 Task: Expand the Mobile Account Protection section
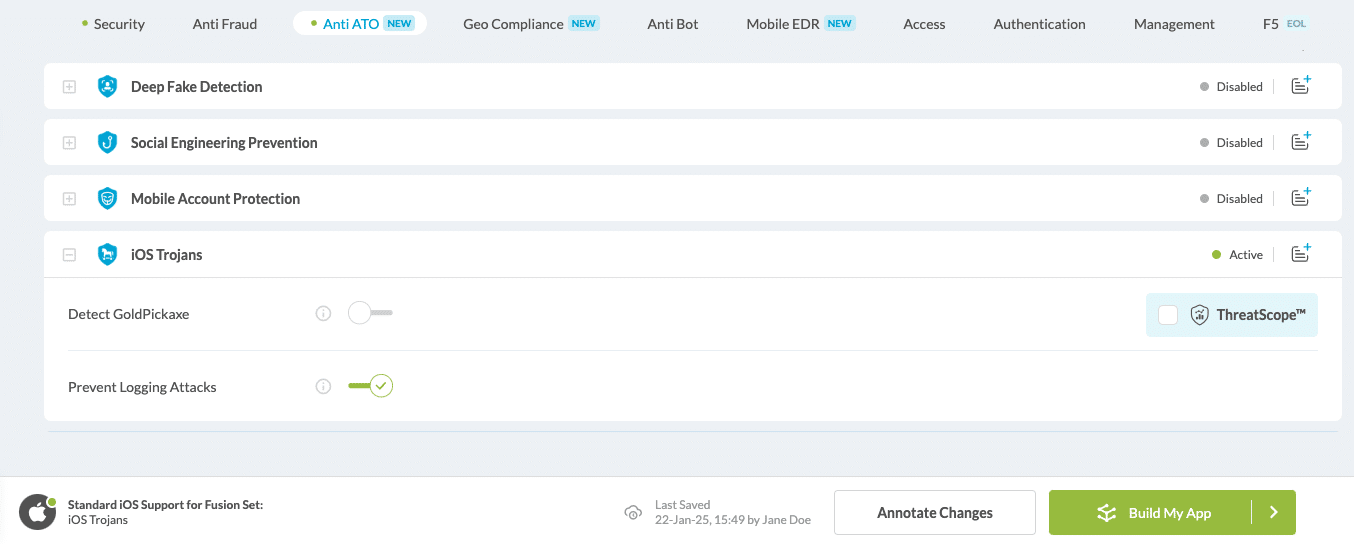point(69,199)
